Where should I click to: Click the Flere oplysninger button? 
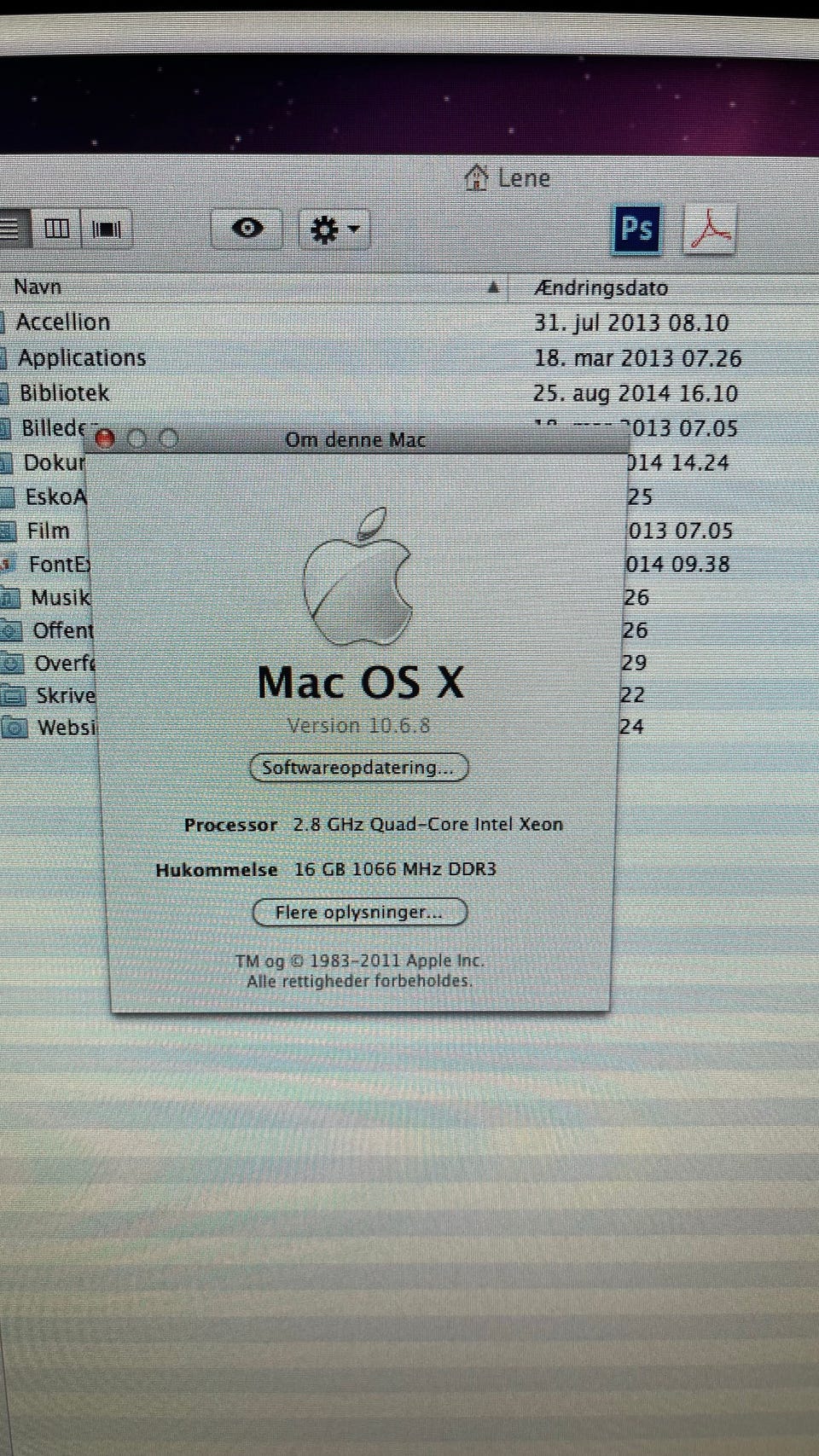pos(359,912)
